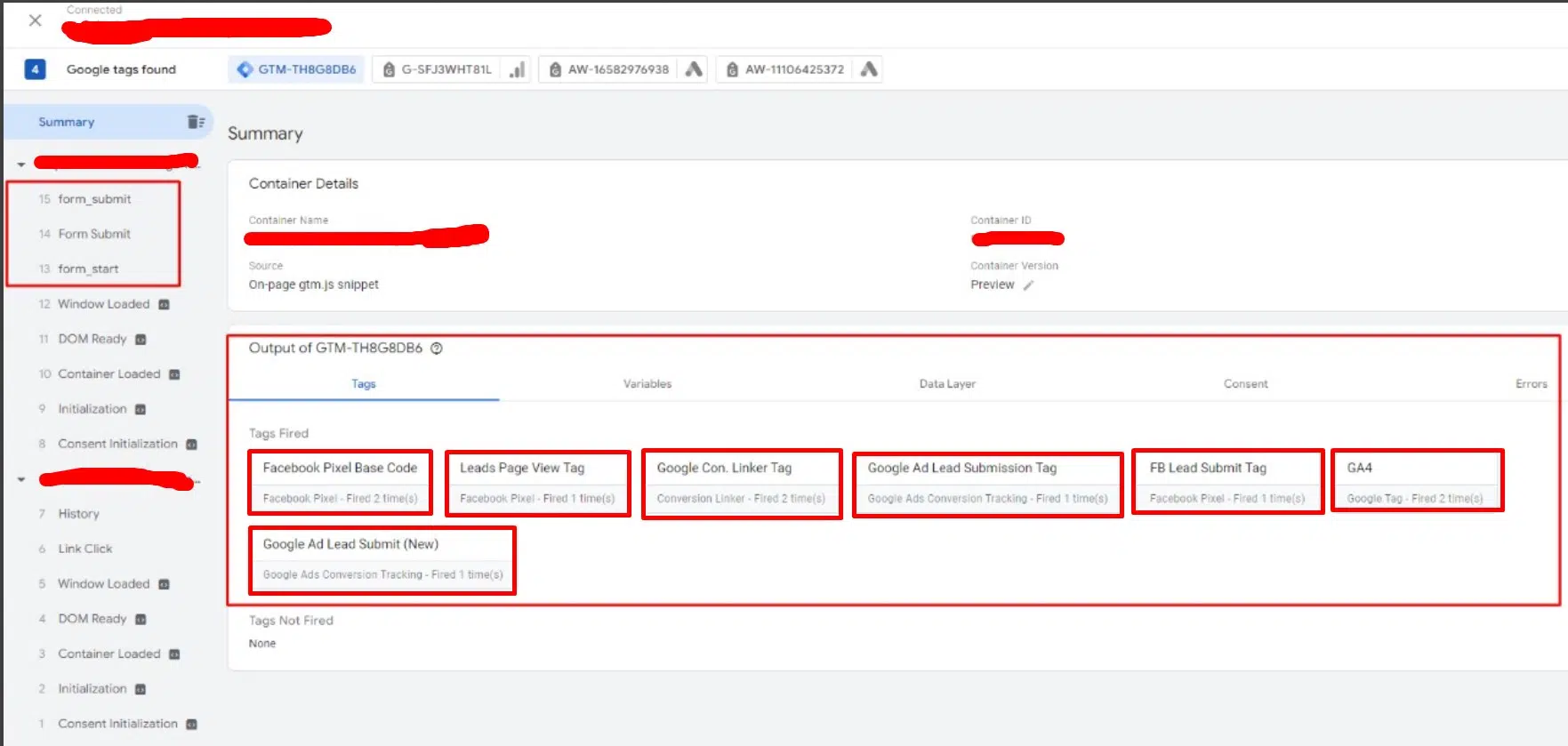Open the Consent tab

click(x=1245, y=384)
